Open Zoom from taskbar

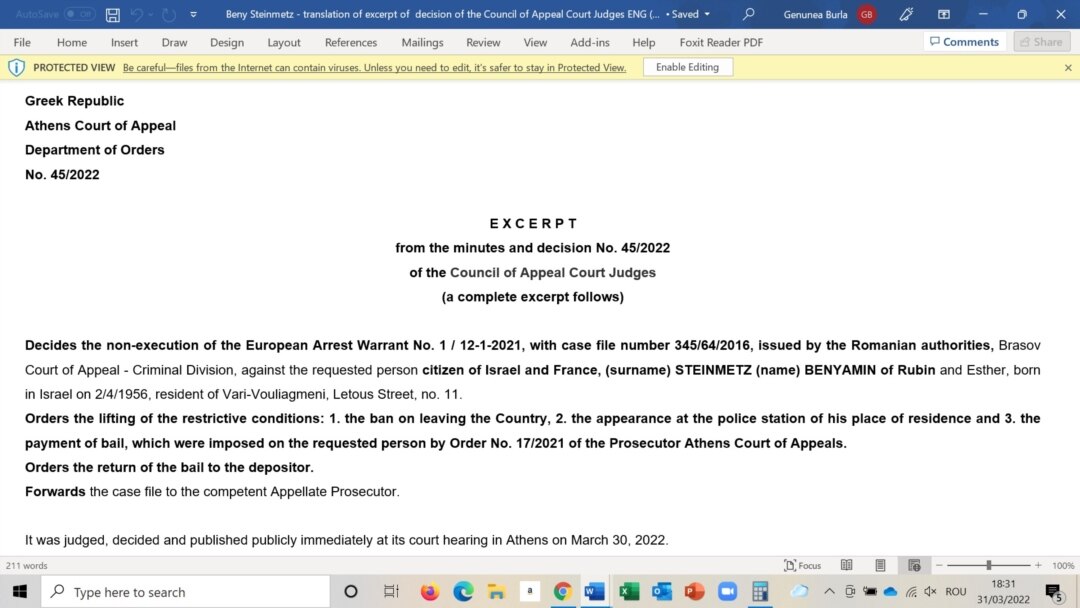[727, 591]
